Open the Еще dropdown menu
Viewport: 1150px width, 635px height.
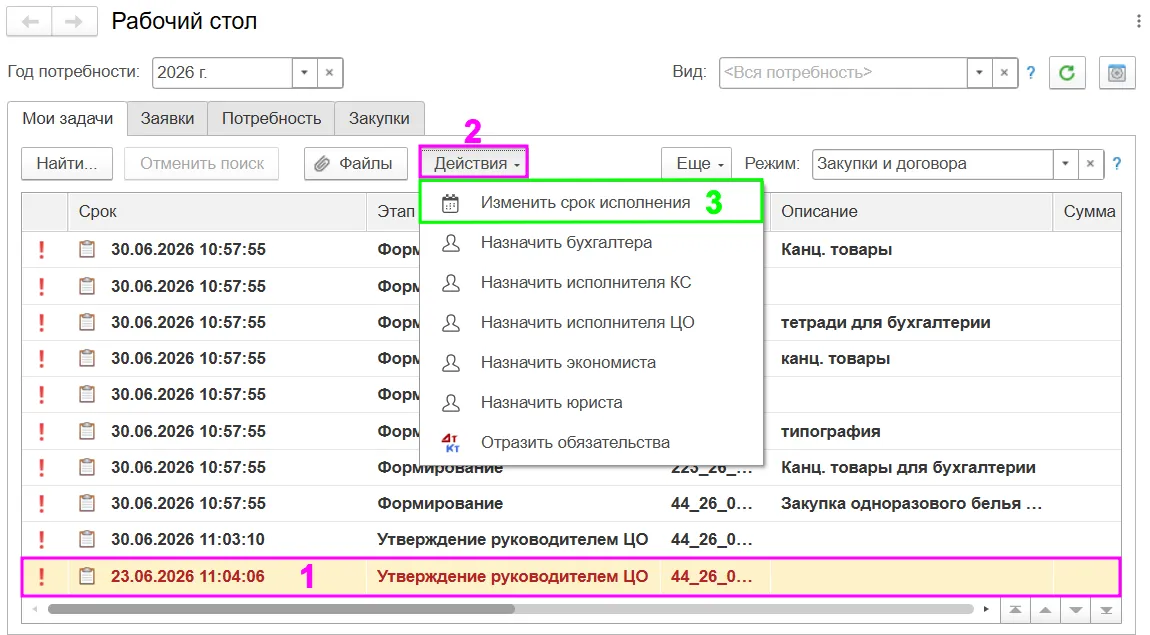(x=697, y=164)
